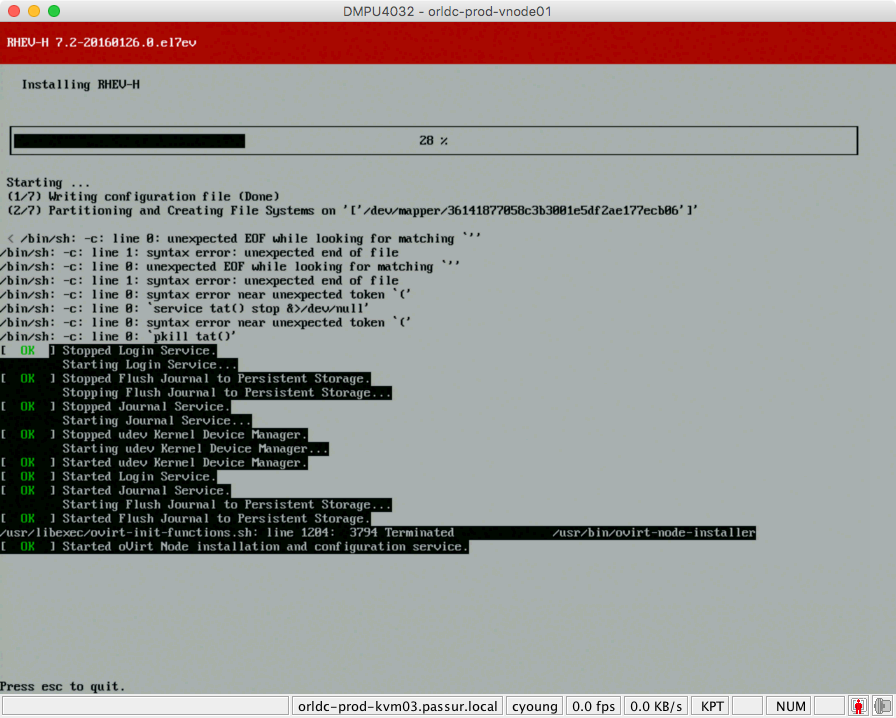Click the gray device icon at status bar end
The height and width of the screenshot is (718, 896).
[x=881, y=706]
